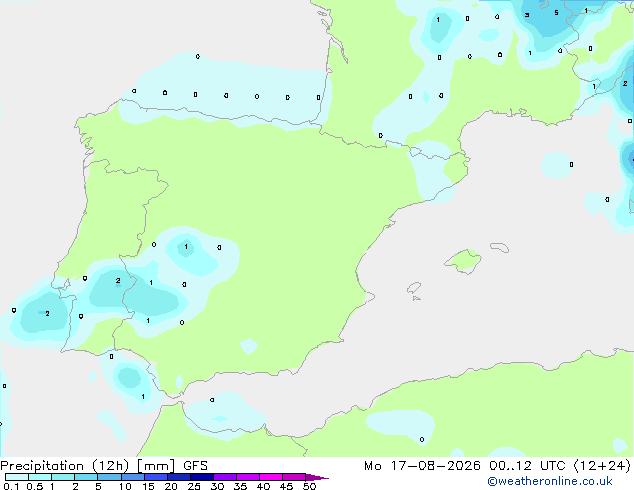Click the '0.5' legend tick label
The height and width of the screenshot is (490, 634).
(34, 486)
